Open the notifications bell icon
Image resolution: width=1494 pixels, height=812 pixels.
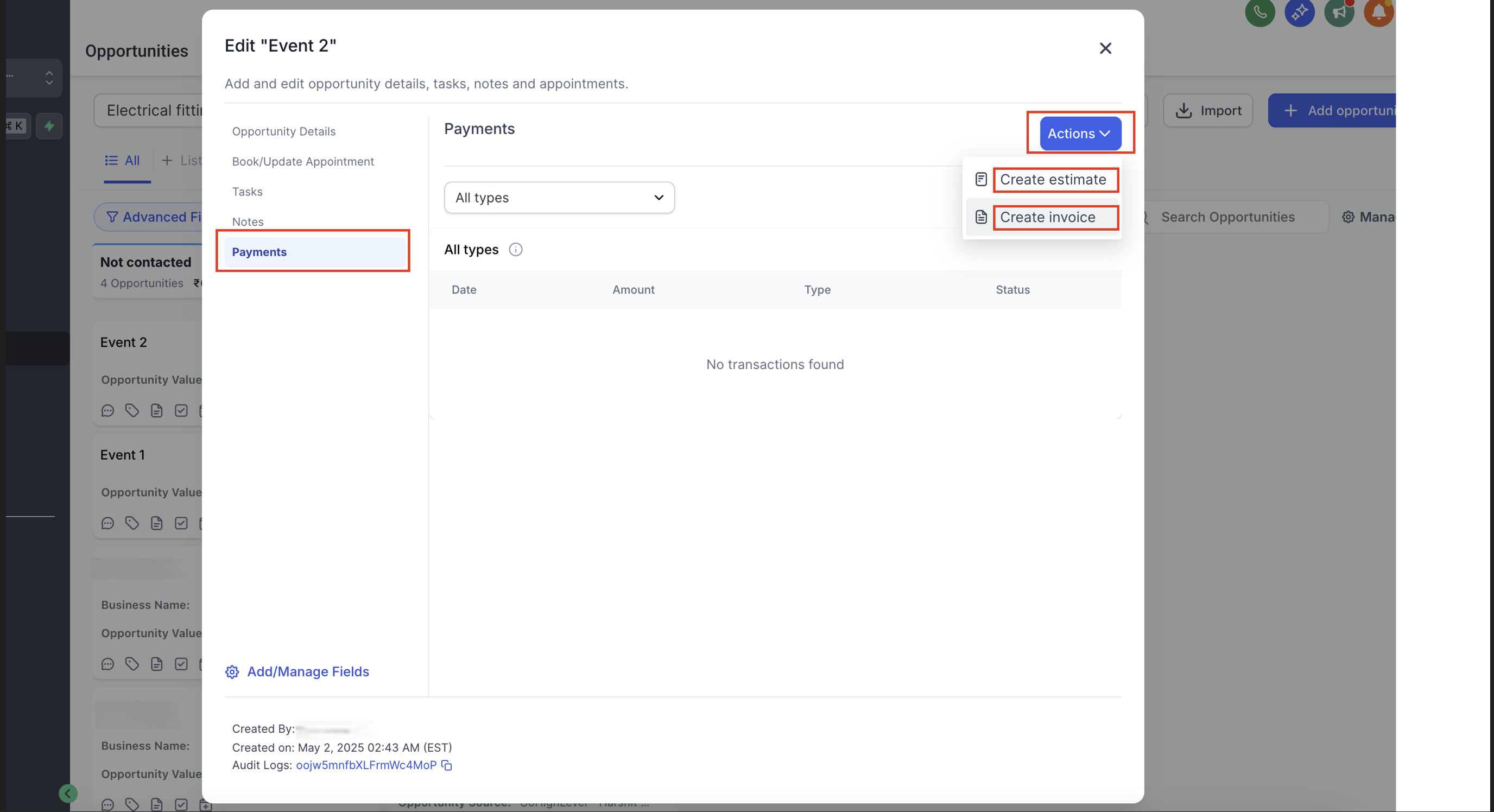1378,11
